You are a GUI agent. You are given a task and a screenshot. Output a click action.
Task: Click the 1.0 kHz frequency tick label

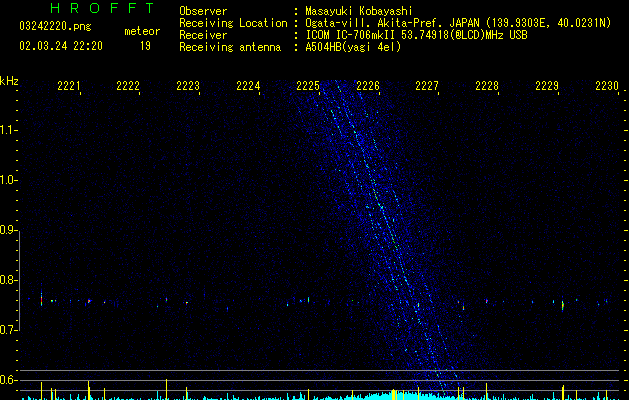(x=8, y=180)
